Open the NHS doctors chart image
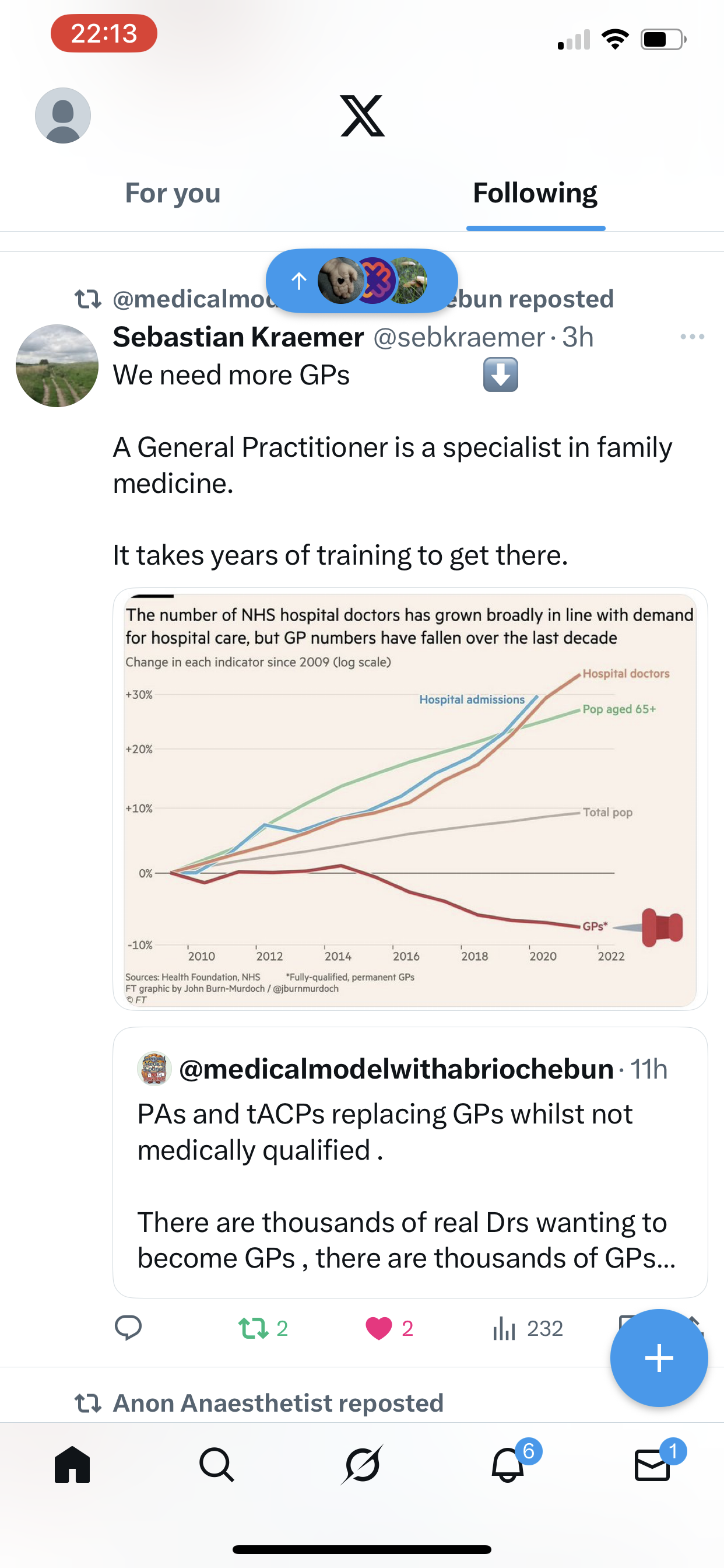724x1568 pixels. click(409, 799)
